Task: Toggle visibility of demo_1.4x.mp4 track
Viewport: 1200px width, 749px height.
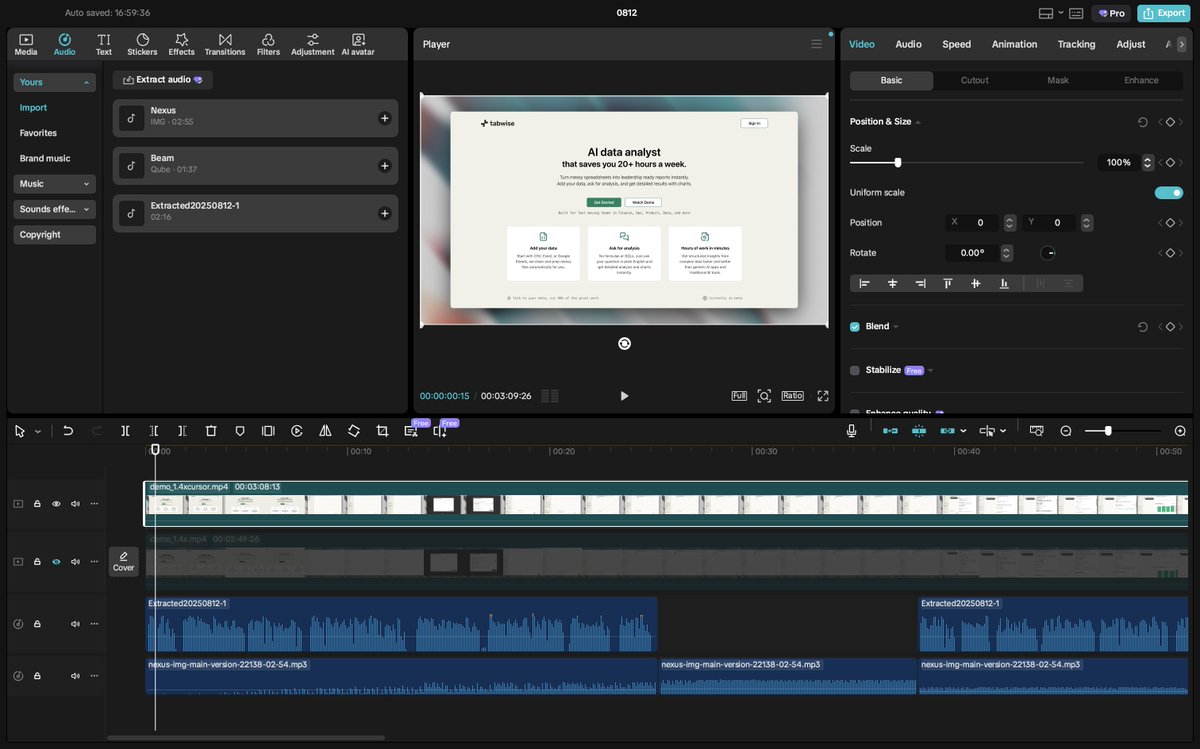Action: click(x=56, y=562)
